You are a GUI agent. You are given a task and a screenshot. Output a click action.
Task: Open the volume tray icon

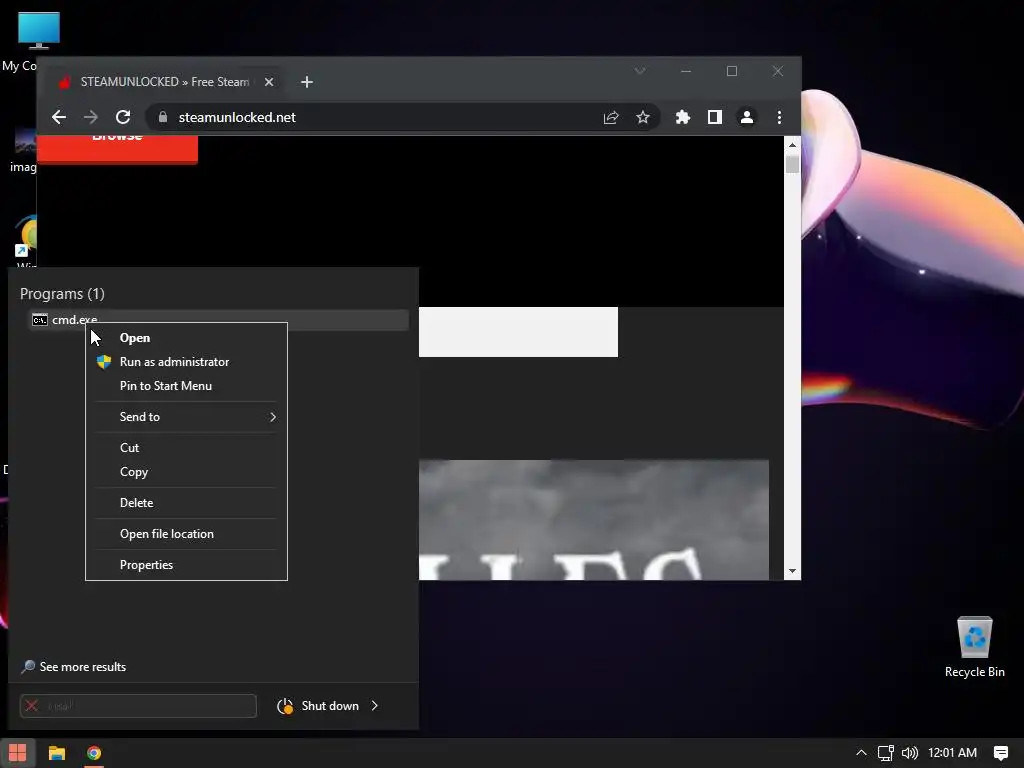[x=909, y=753]
